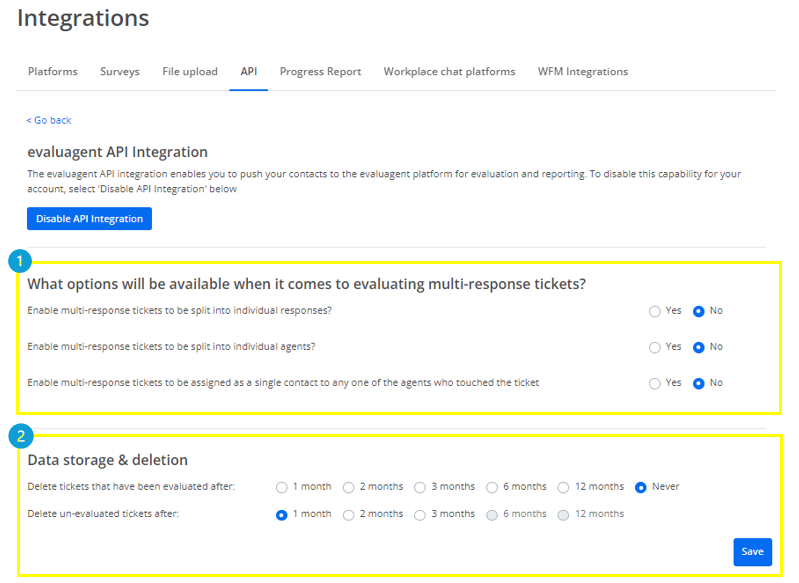Choose Yes for single contact assignment

pyautogui.click(x=655, y=384)
